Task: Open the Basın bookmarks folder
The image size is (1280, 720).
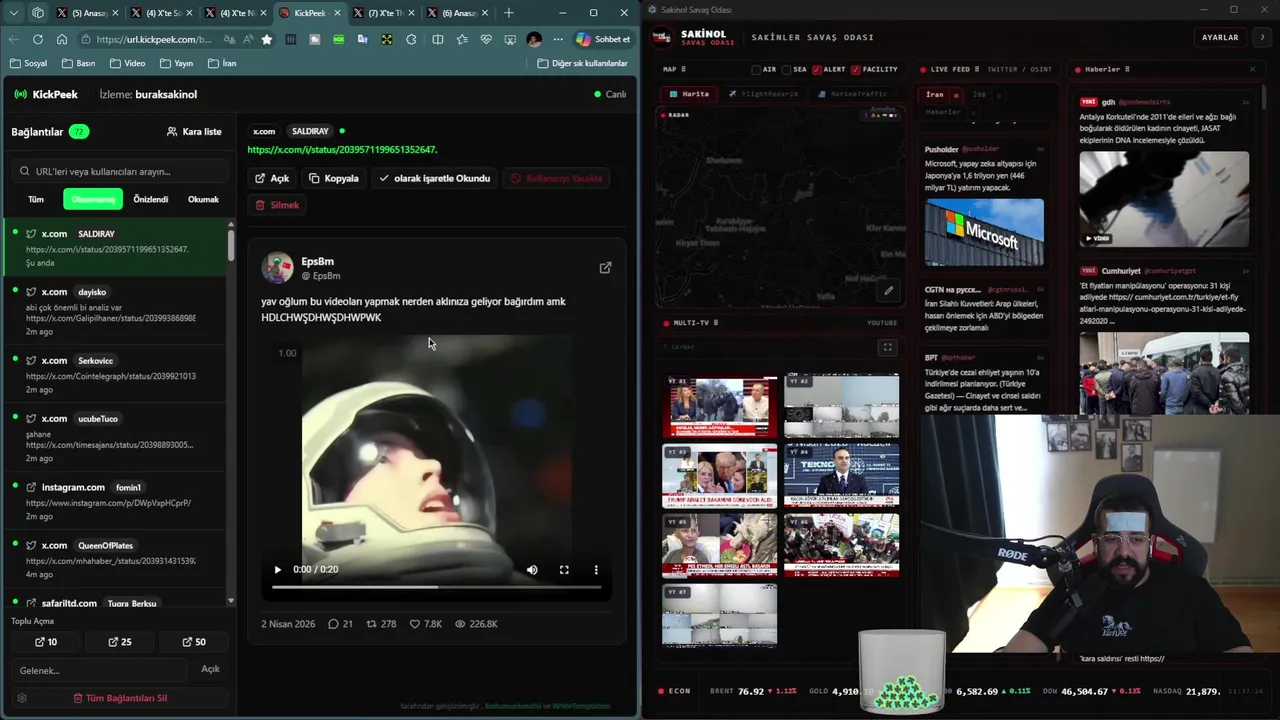Action: click(x=78, y=63)
